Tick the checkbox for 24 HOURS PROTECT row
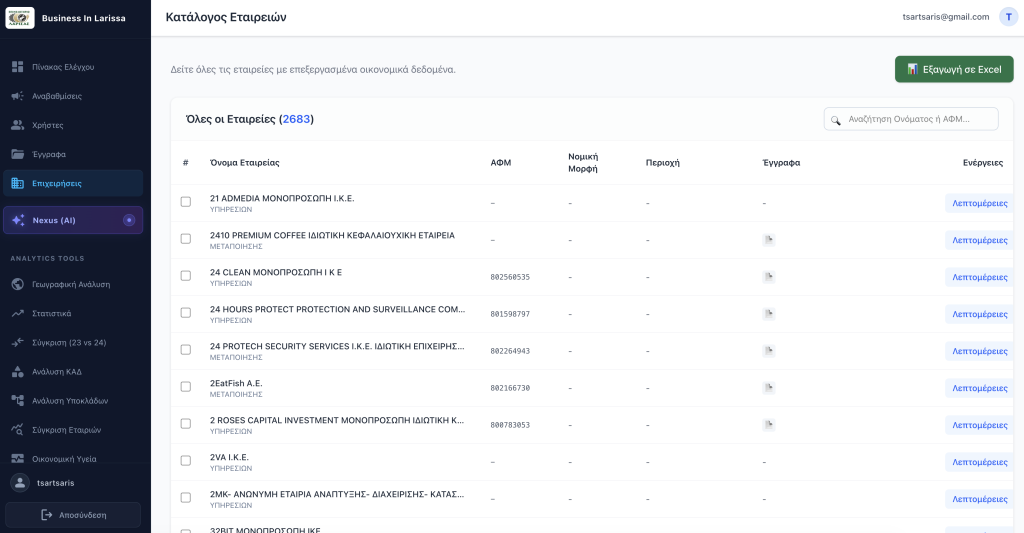 click(185, 313)
